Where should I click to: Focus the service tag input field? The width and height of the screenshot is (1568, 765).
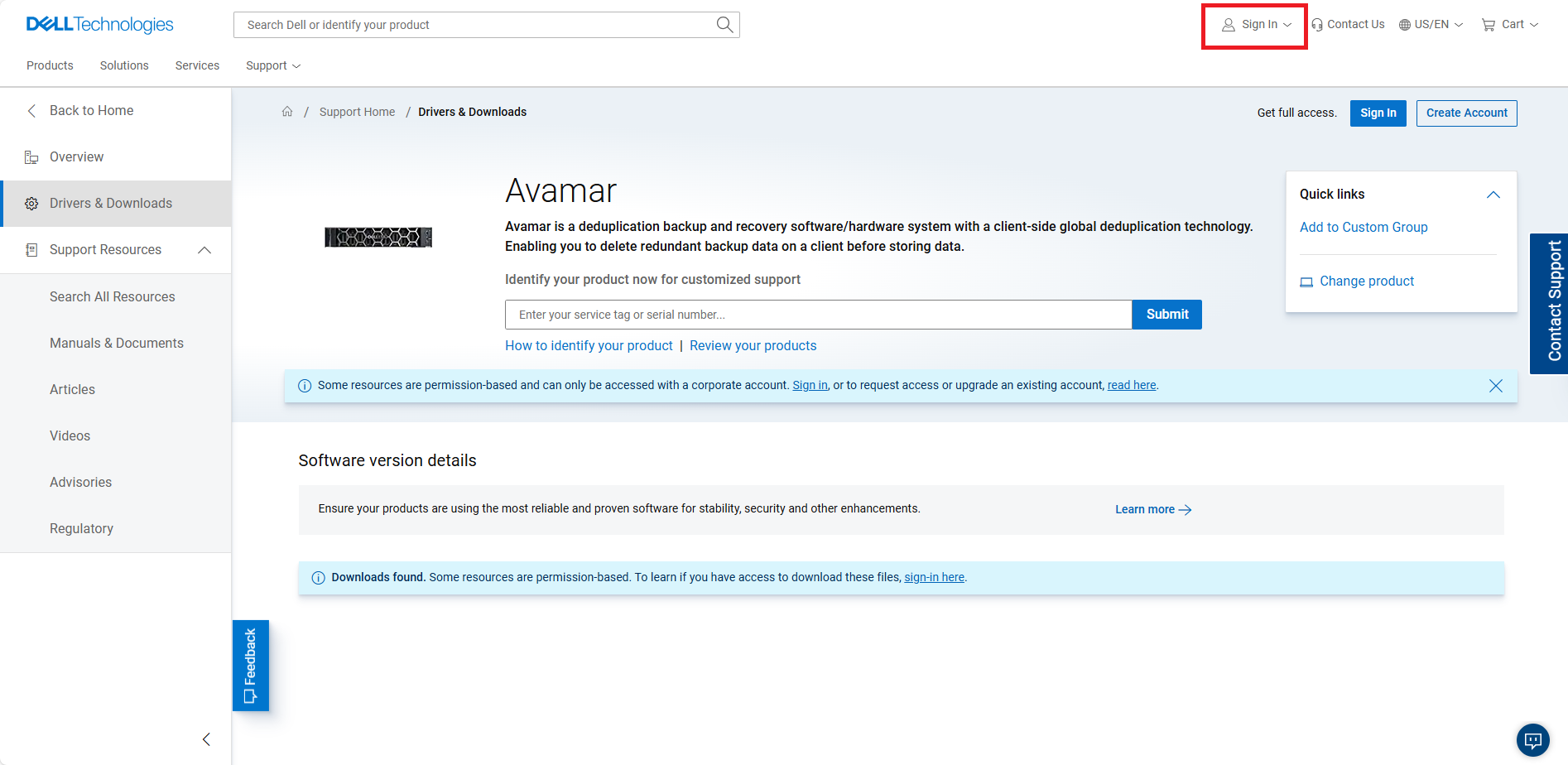point(818,315)
